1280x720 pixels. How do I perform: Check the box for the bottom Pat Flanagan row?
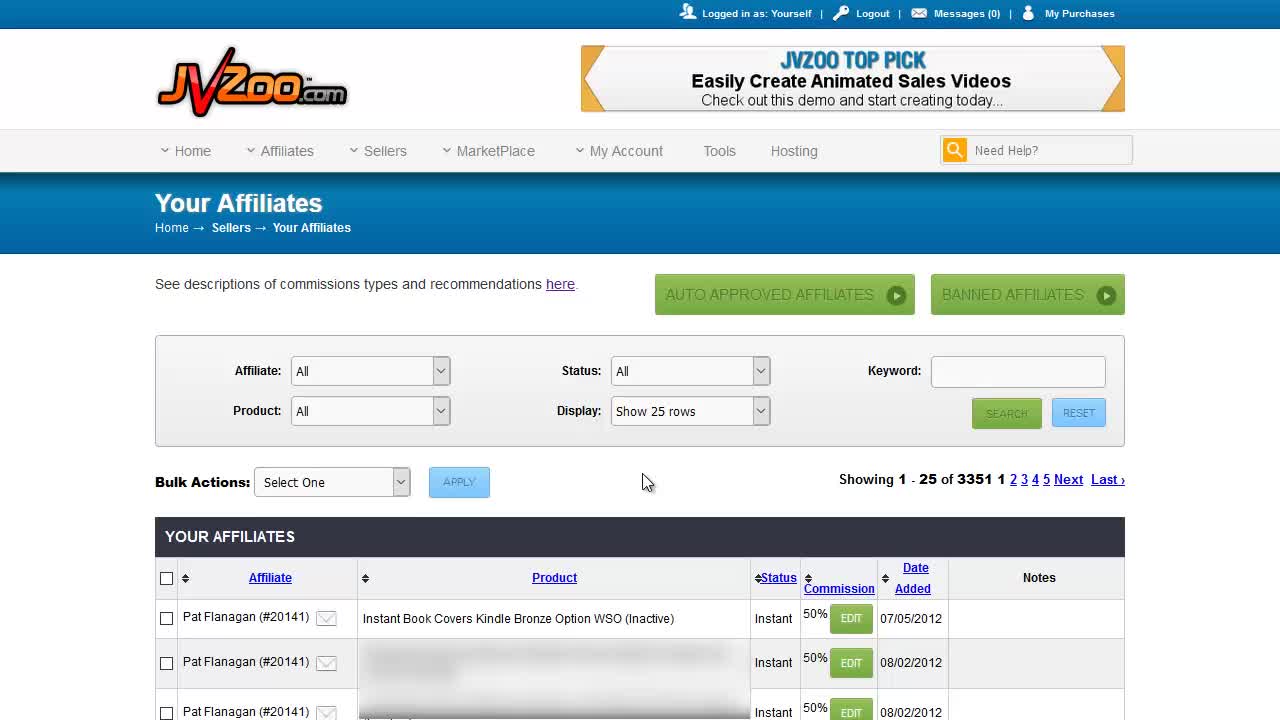(167, 713)
